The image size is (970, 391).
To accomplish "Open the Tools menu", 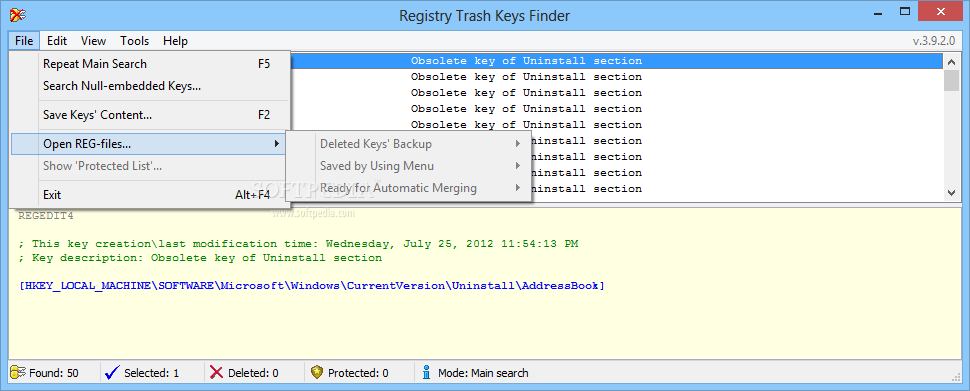I will (134, 41).
